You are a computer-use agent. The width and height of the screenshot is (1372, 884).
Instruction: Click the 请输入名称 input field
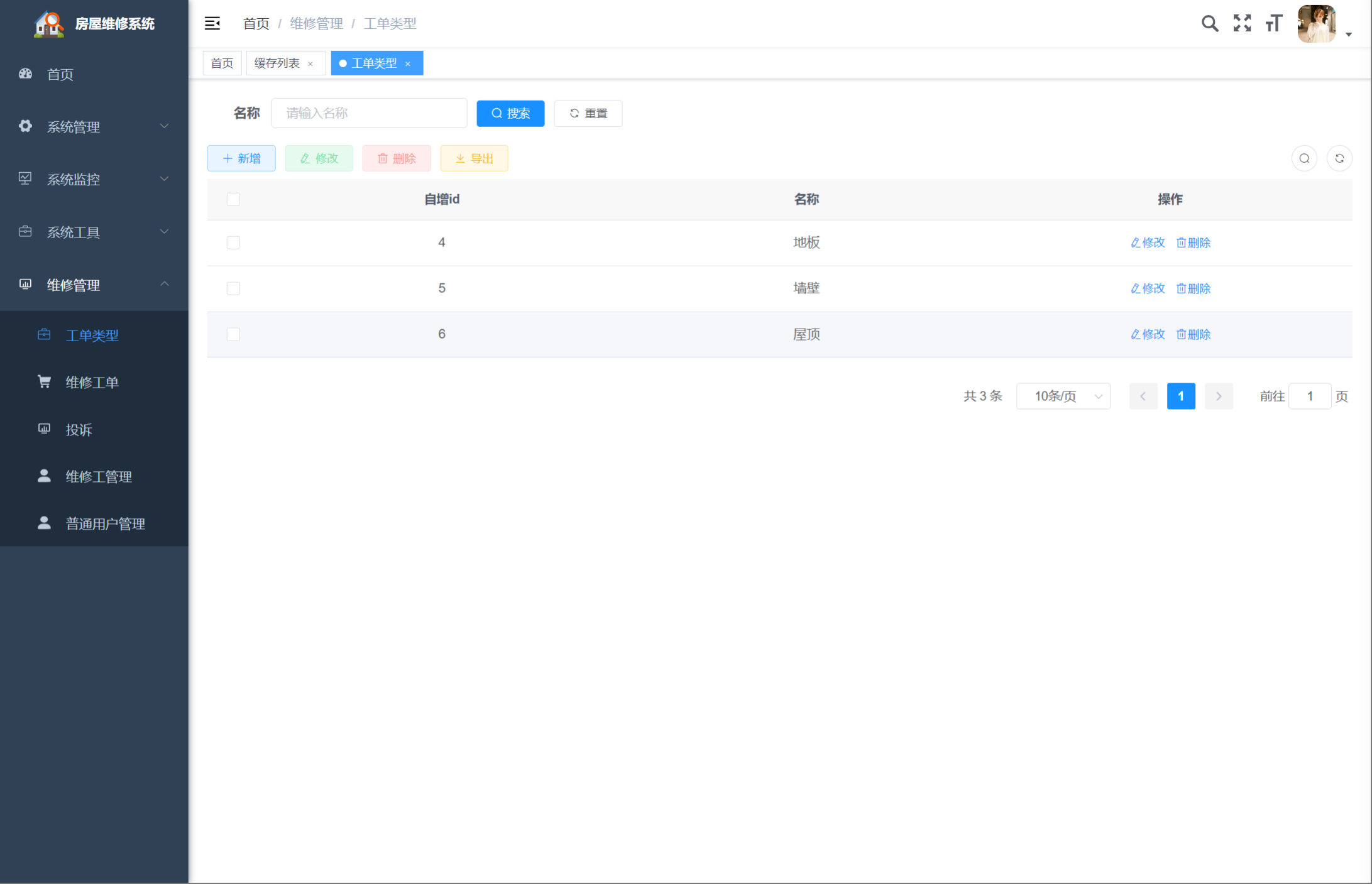pyautogui.click(x=369, y=113)
